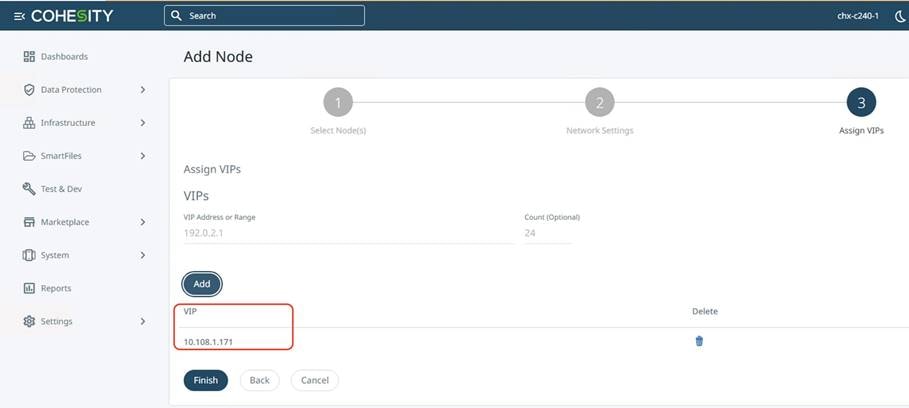The image size is (909, 408).
Task: Expand the Marketplace chevron
Action: click(x=143, y=222)
